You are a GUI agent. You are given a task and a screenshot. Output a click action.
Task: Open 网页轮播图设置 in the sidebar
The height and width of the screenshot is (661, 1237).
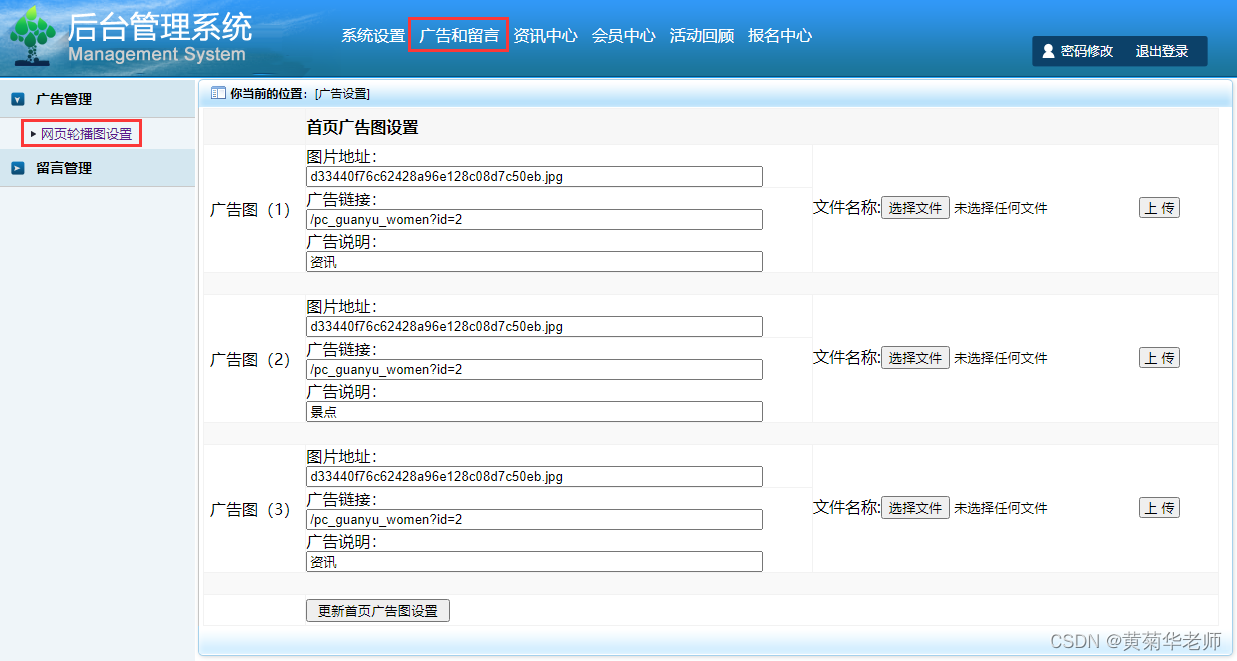[86, 134]
